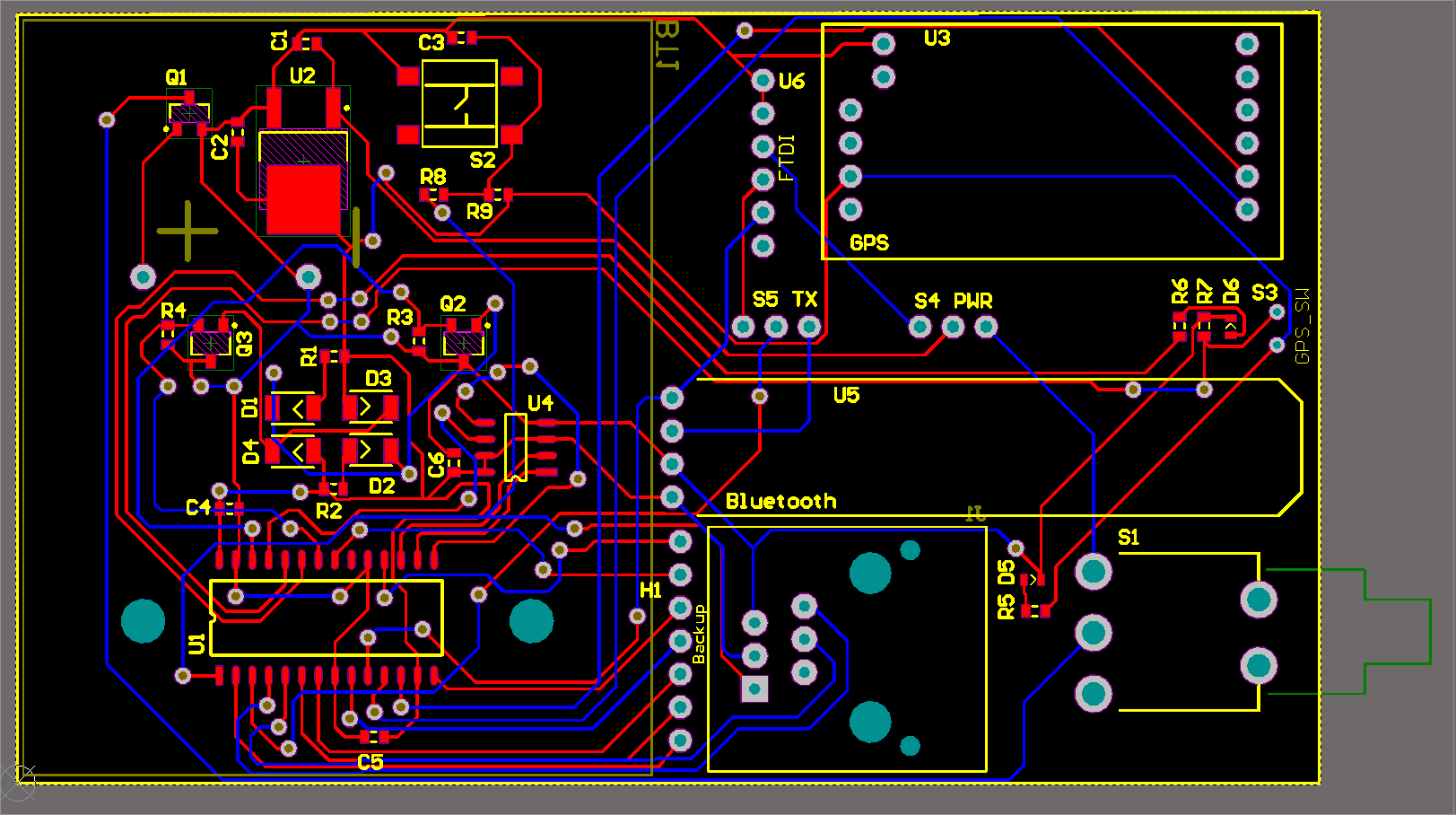Click the Q3 transistor label
Screen dimensions: 1456x815
[243, 344]
